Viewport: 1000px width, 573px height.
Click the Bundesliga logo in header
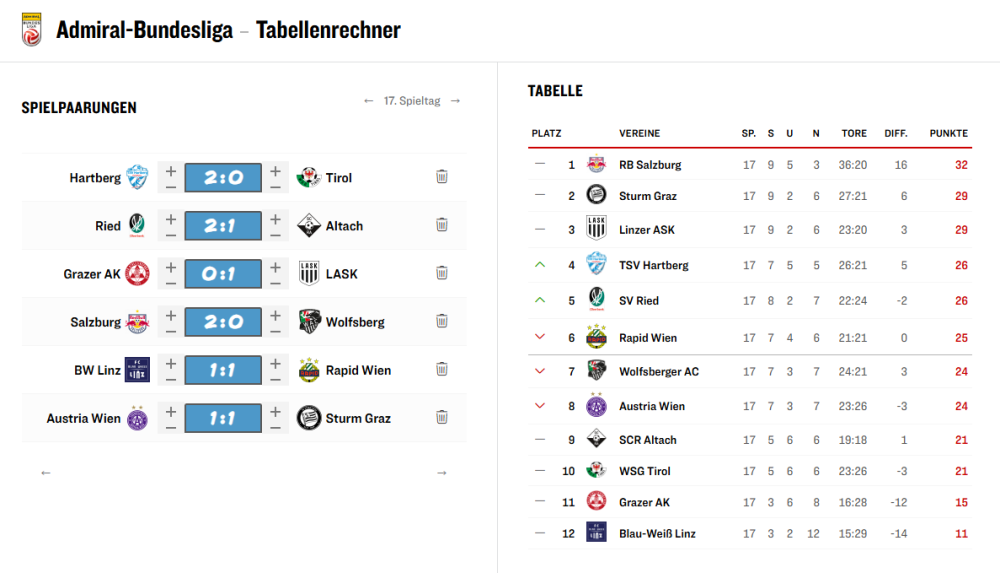(x=32, y=29)
